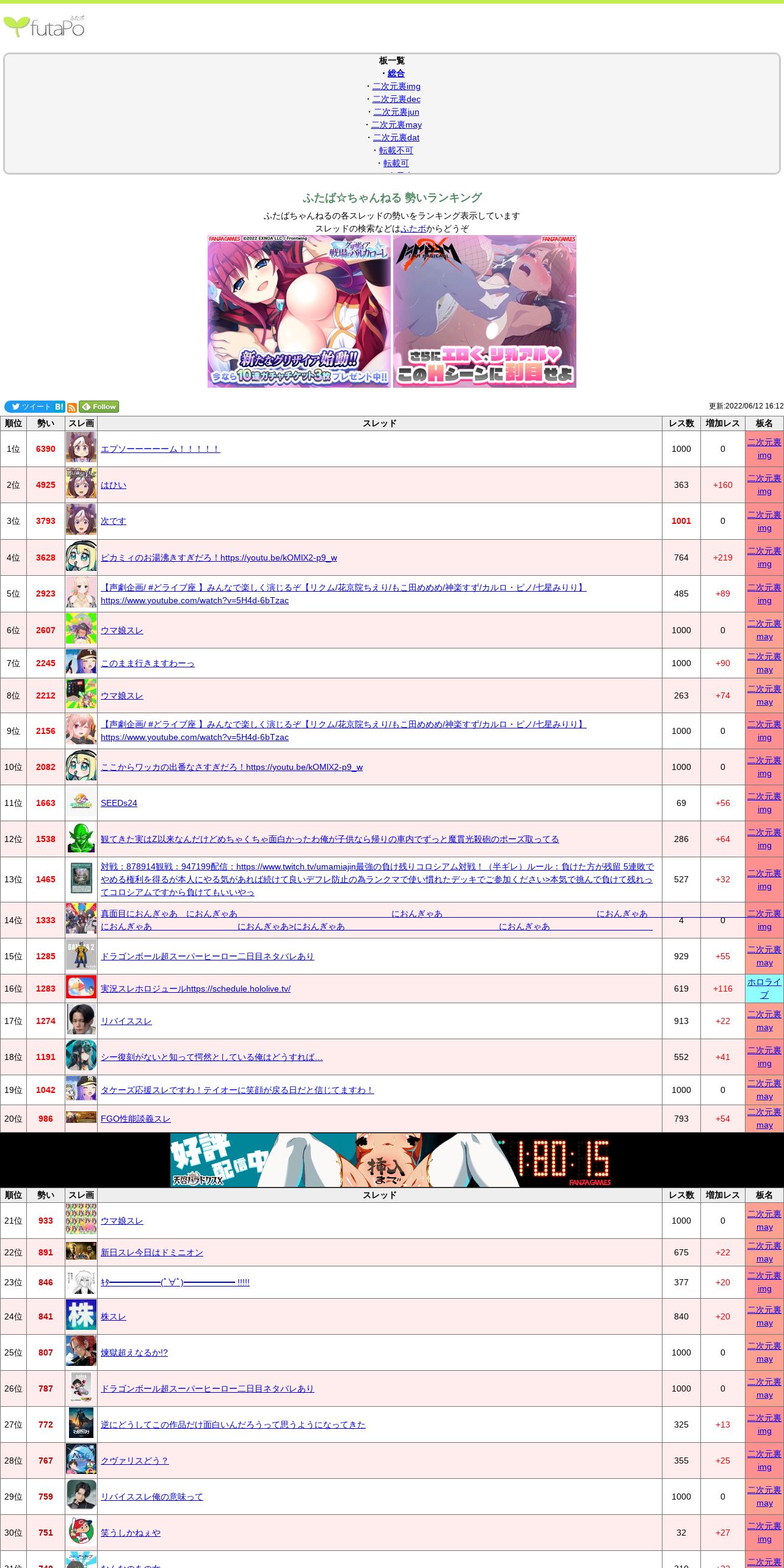This screenshot has width=784, height=1568.
Task: Open ピカミィのお湯沸きすぎだろ thread
Action: (x=219, y=557)
